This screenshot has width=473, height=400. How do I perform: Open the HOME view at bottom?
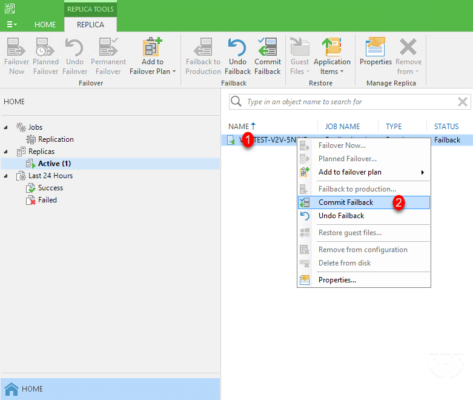tap(110, 389)
